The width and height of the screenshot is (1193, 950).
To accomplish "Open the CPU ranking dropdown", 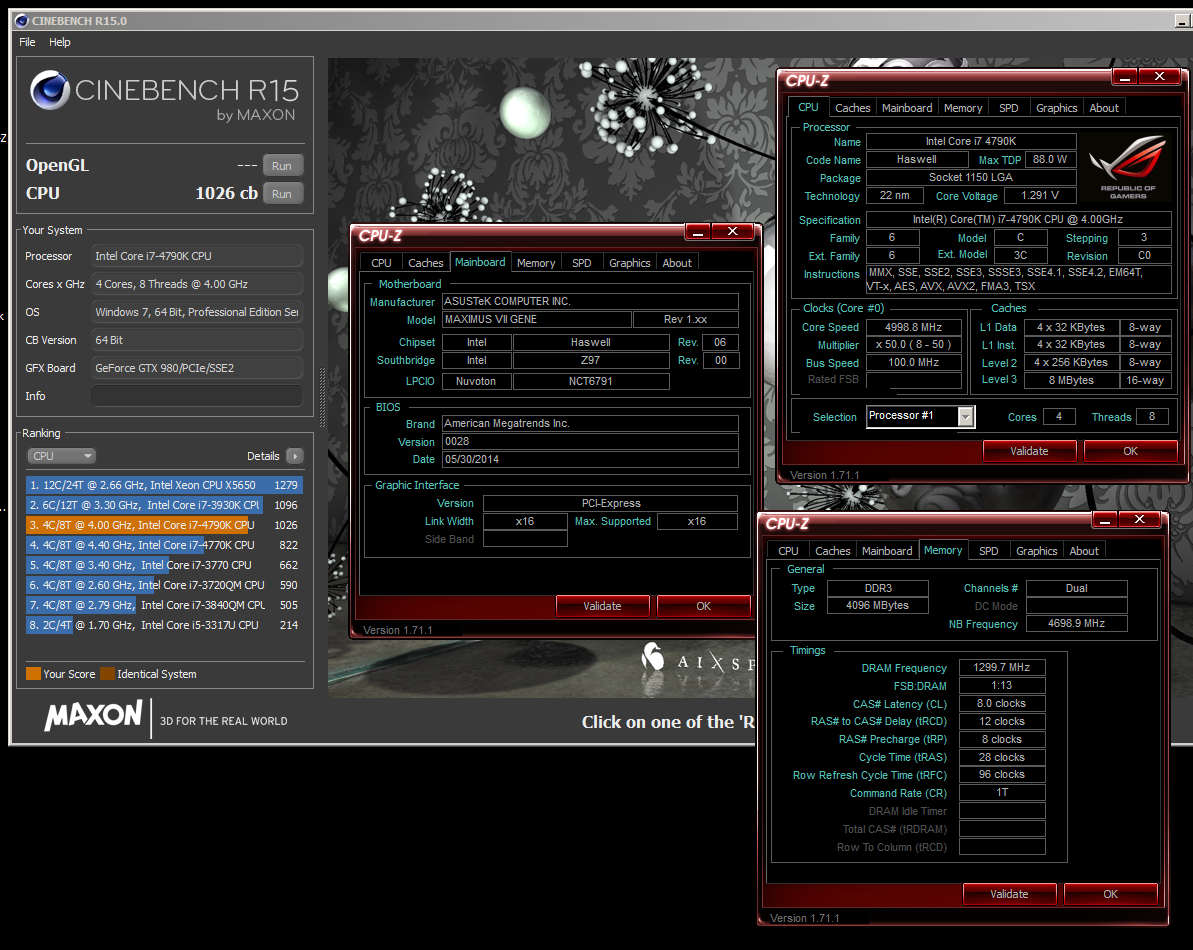I will tap(61, 456).
